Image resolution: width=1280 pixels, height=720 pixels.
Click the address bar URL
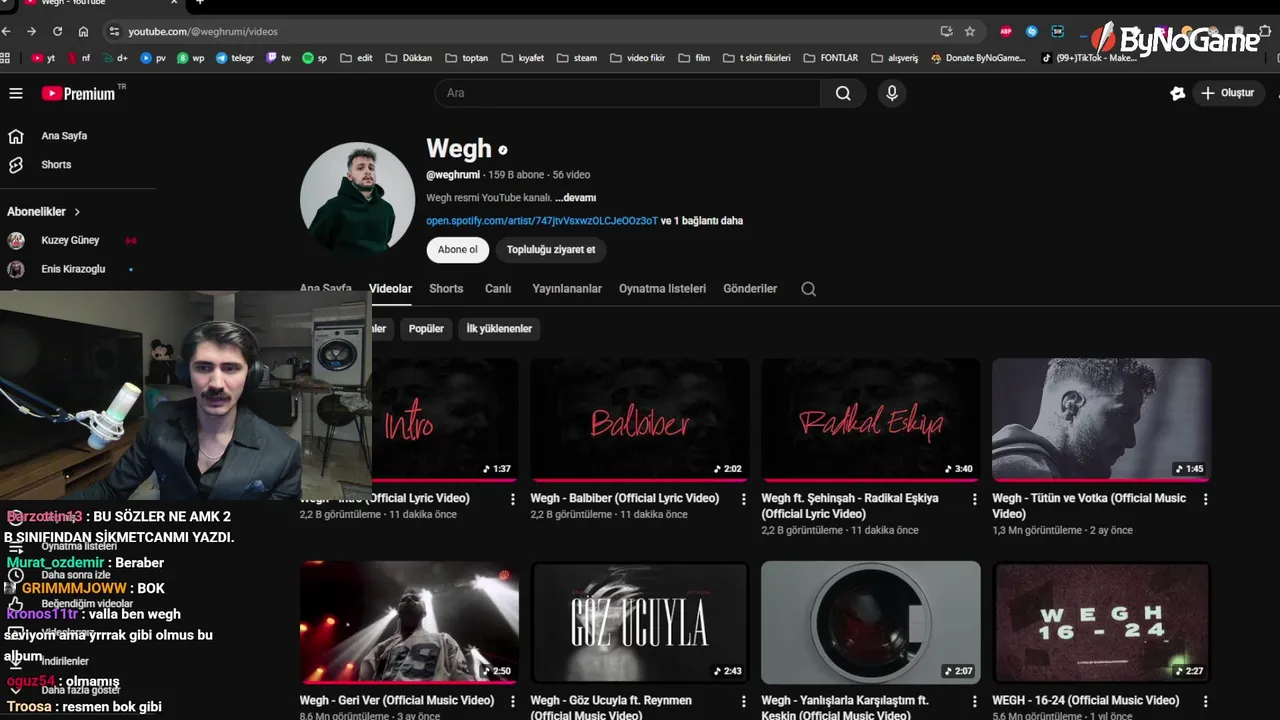203,32
